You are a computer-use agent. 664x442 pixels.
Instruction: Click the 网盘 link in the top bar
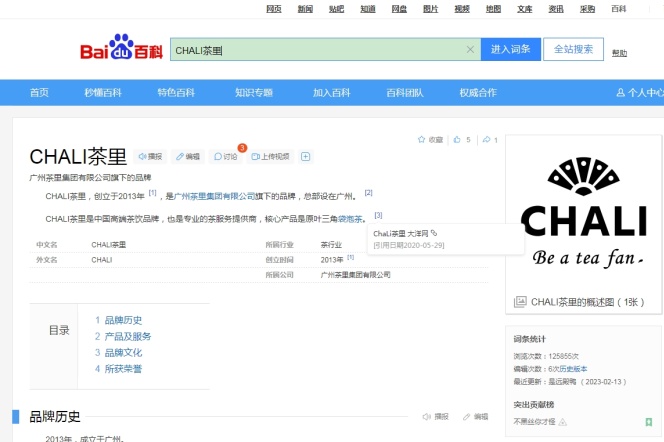click(x=399, y=9)
